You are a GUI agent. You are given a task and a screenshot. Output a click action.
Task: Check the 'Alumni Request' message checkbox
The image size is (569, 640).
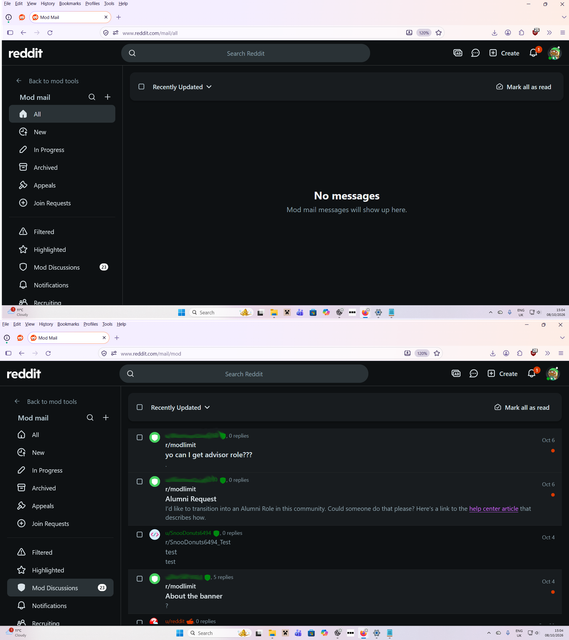coord(140,481)
